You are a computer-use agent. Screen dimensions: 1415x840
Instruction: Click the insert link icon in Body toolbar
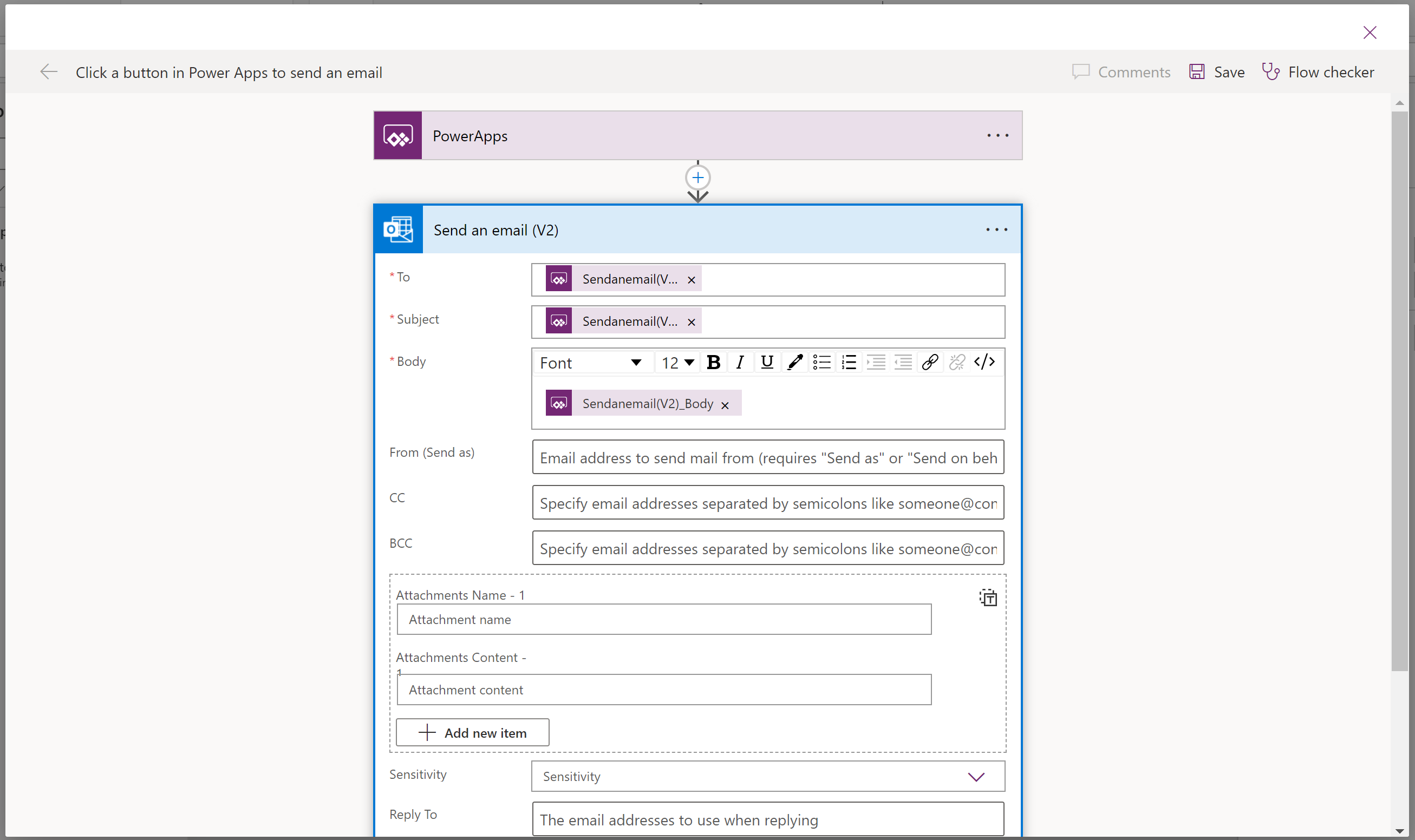click(x=930, y=362)
